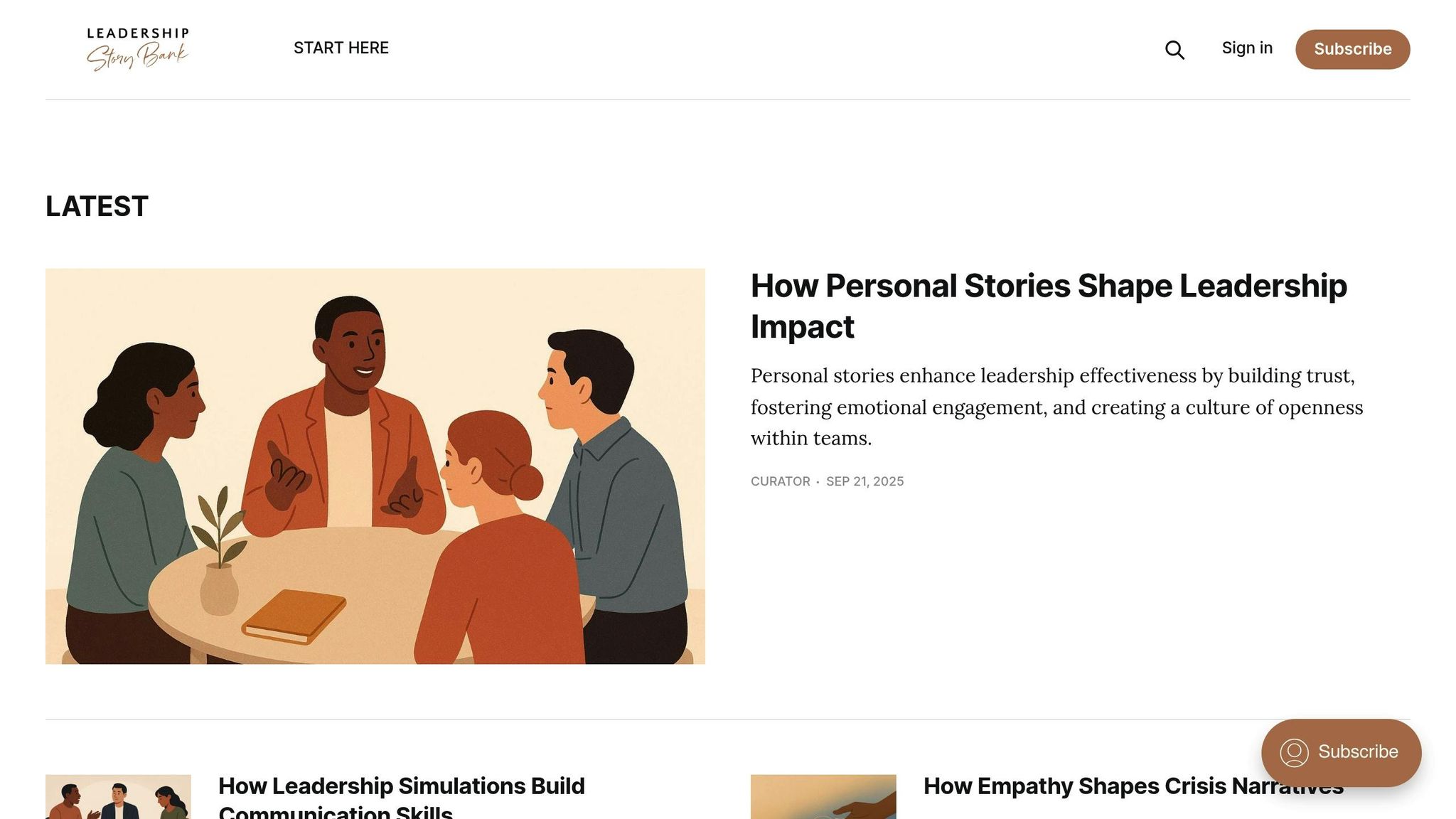Image resolution: width=1456 pixels, height=819 pixels.
Task: Click the person icon in the floating Subscribe button
Action: pyautogui.click(x=1294, y=753)
